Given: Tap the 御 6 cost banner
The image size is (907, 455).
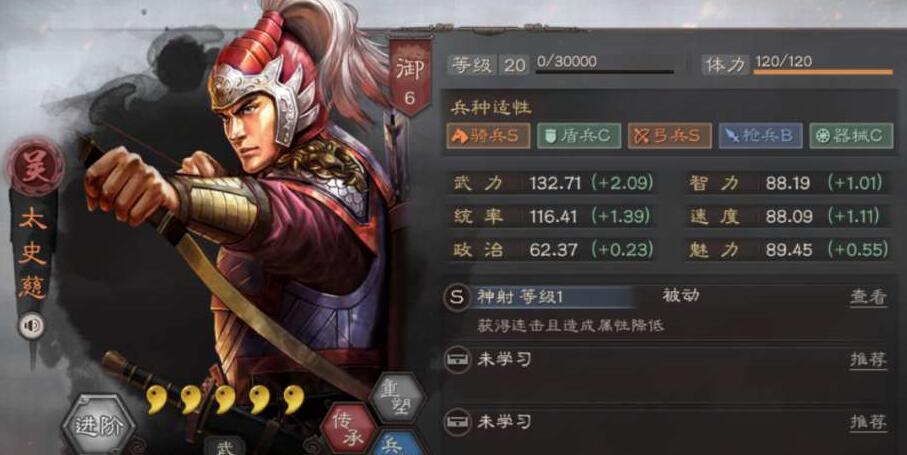Looking at the screenshot, I should pyautogui.click(x=410, y=77).
